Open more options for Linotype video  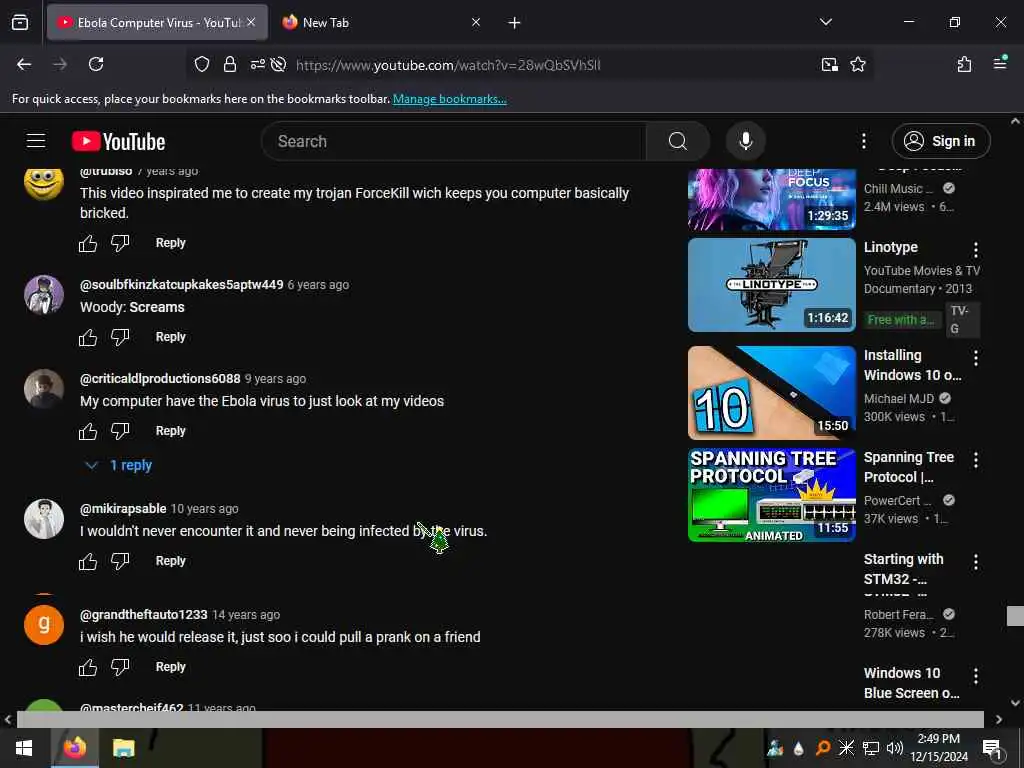tap(976, 249)
